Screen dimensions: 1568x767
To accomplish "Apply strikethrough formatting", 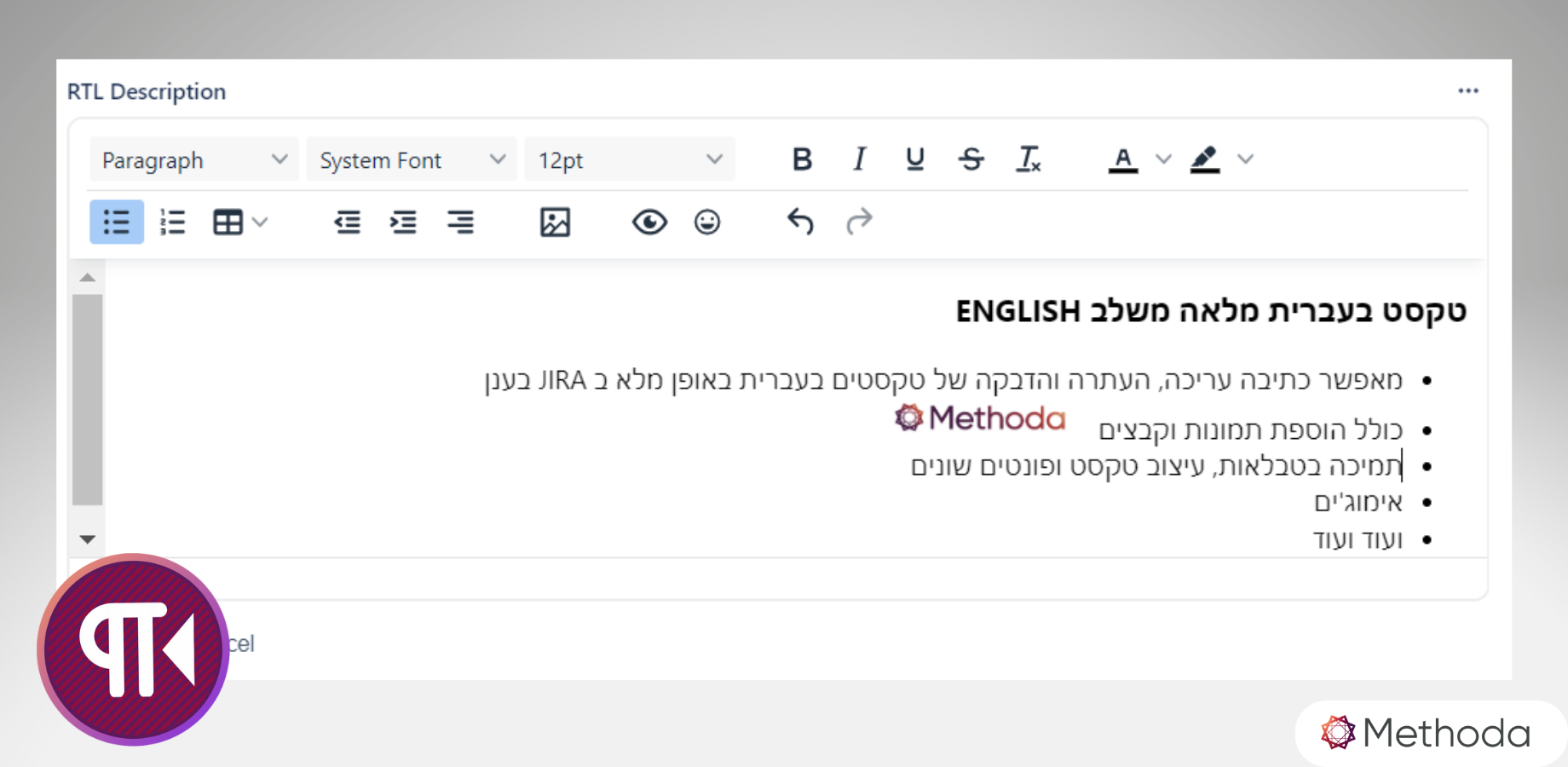I will (x=971, y=159).
